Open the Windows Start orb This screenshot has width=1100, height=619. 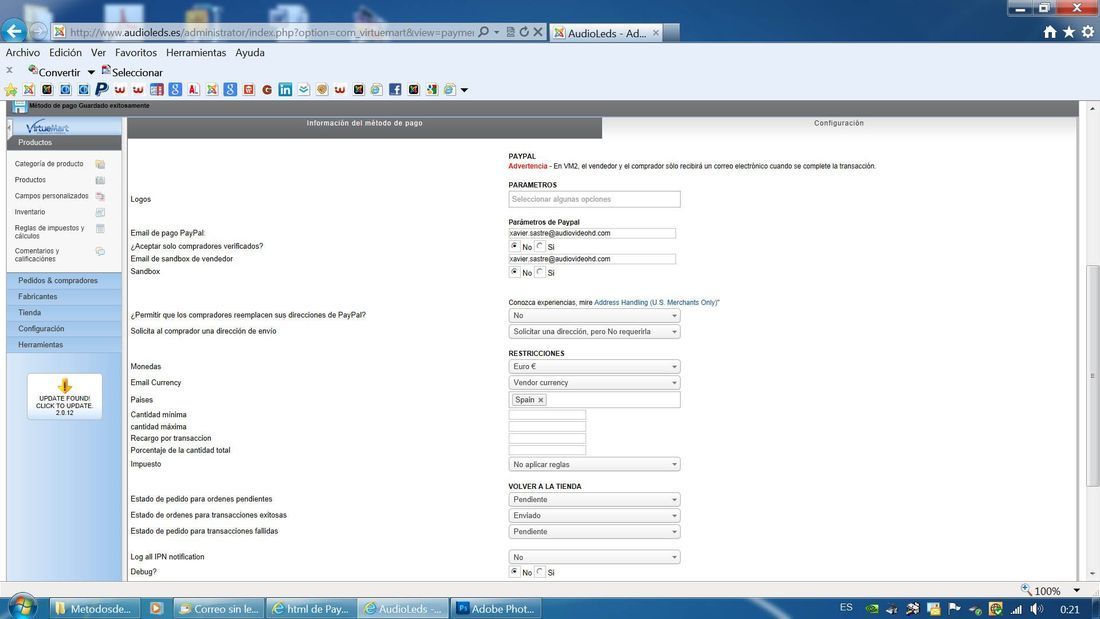point(22,606)
